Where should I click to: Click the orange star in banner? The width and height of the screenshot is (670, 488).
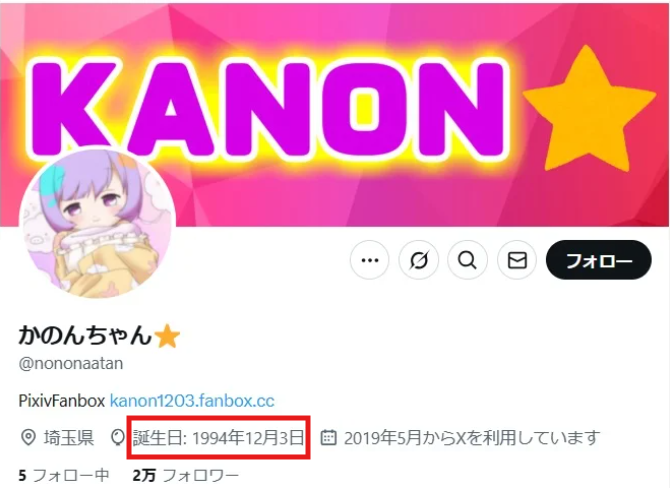(x=590, y=110)
